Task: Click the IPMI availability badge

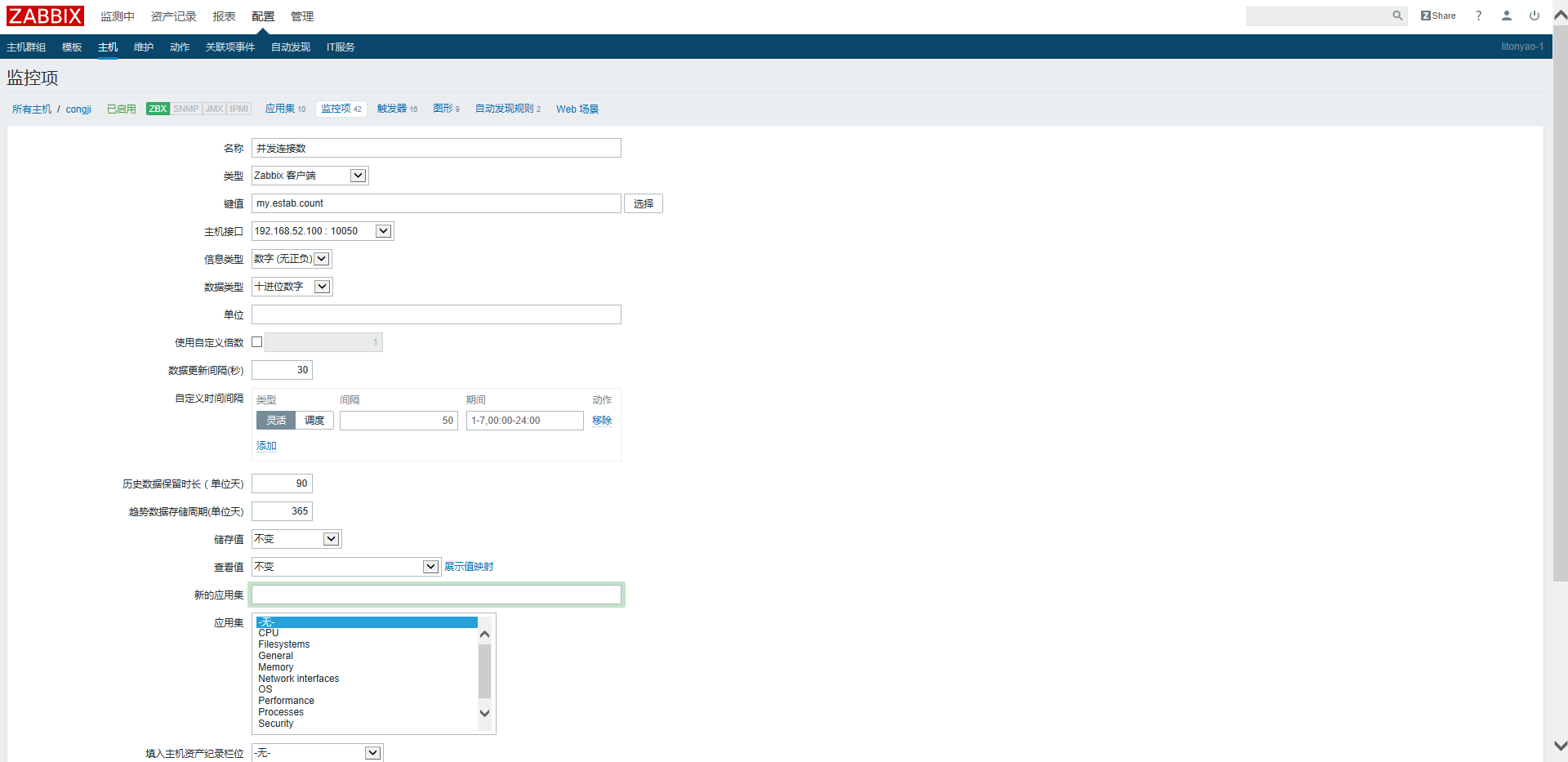Action: (238, 109)
